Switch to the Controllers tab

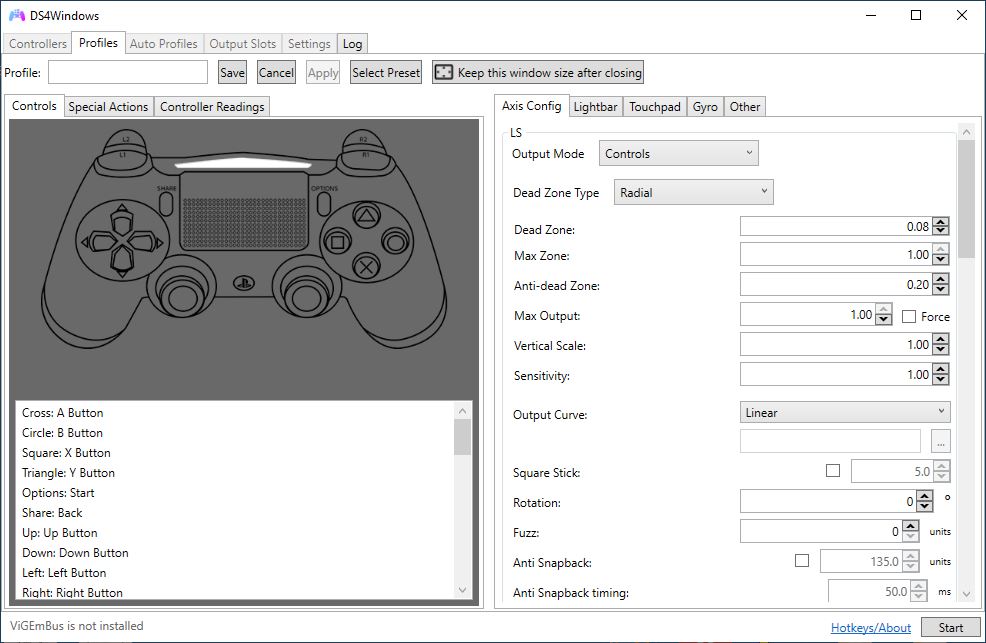click(38, 43)
